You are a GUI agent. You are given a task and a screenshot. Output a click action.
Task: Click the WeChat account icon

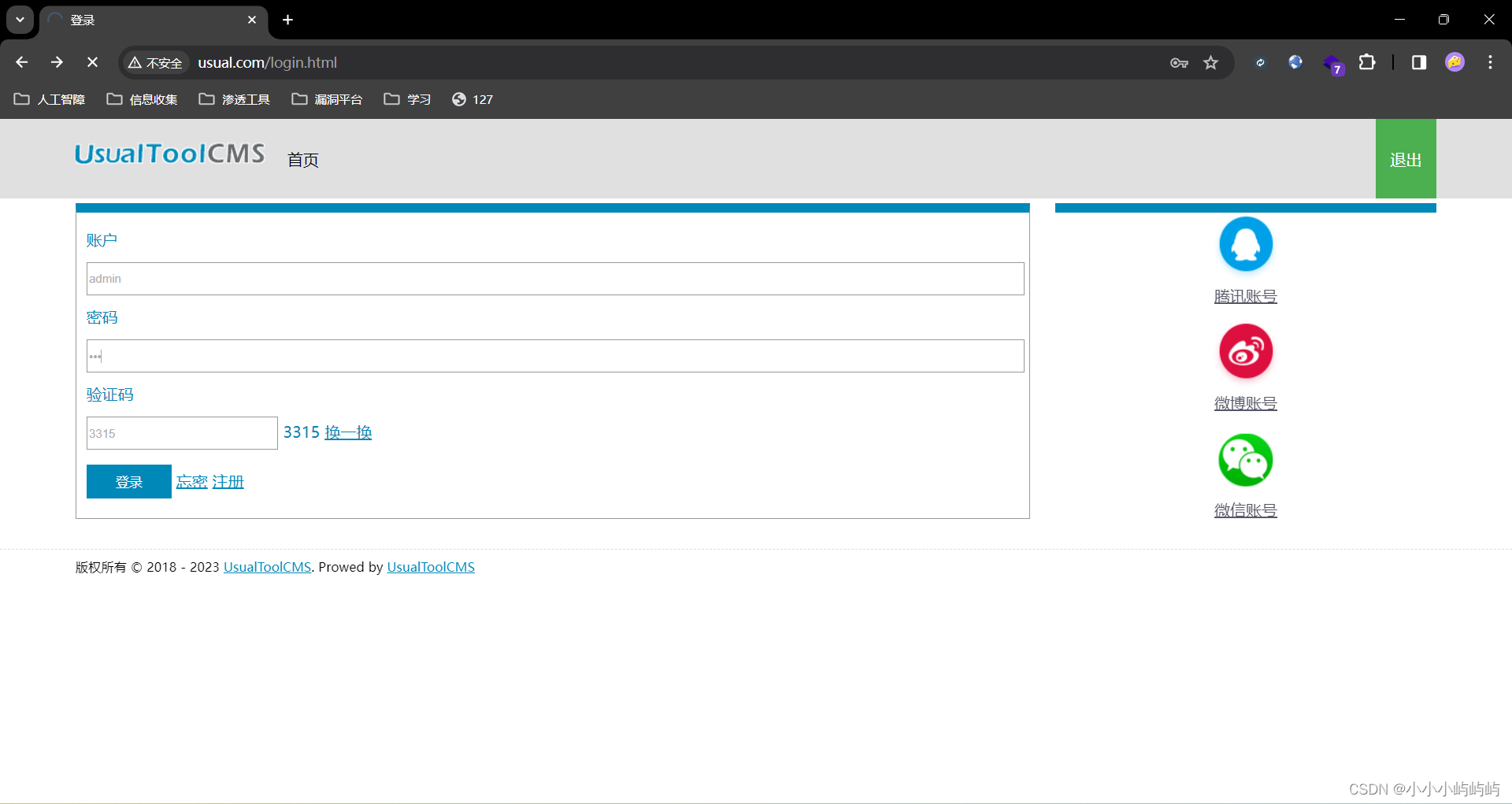coord(1246,460)
